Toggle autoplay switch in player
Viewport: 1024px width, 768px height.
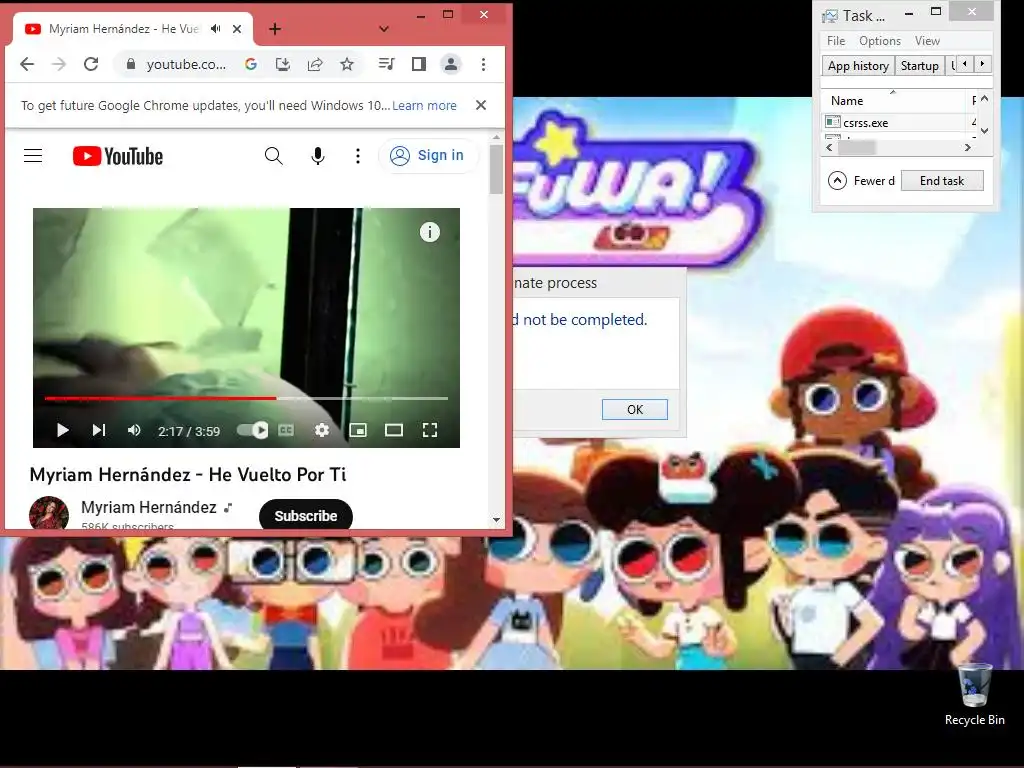253,430
